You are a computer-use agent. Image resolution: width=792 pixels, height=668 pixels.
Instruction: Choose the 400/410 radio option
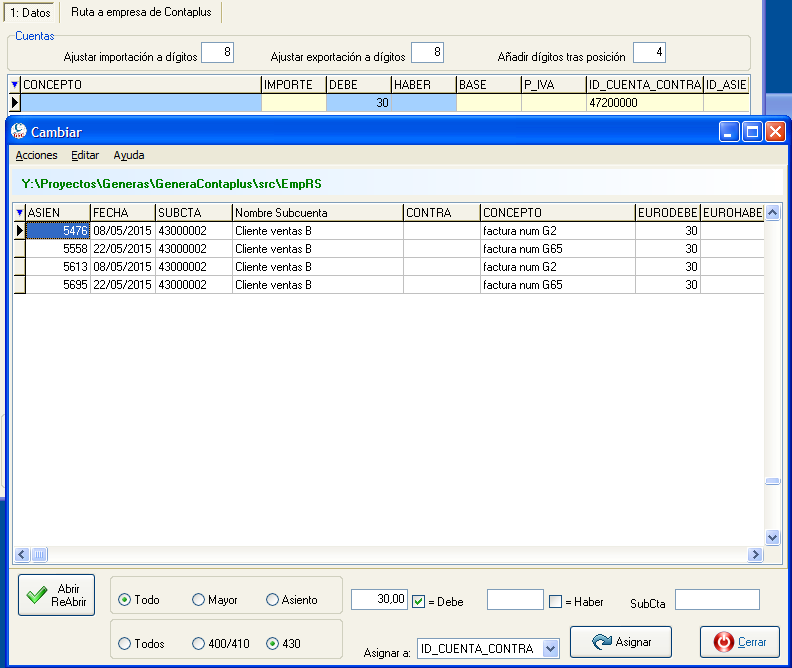[199, 643]
